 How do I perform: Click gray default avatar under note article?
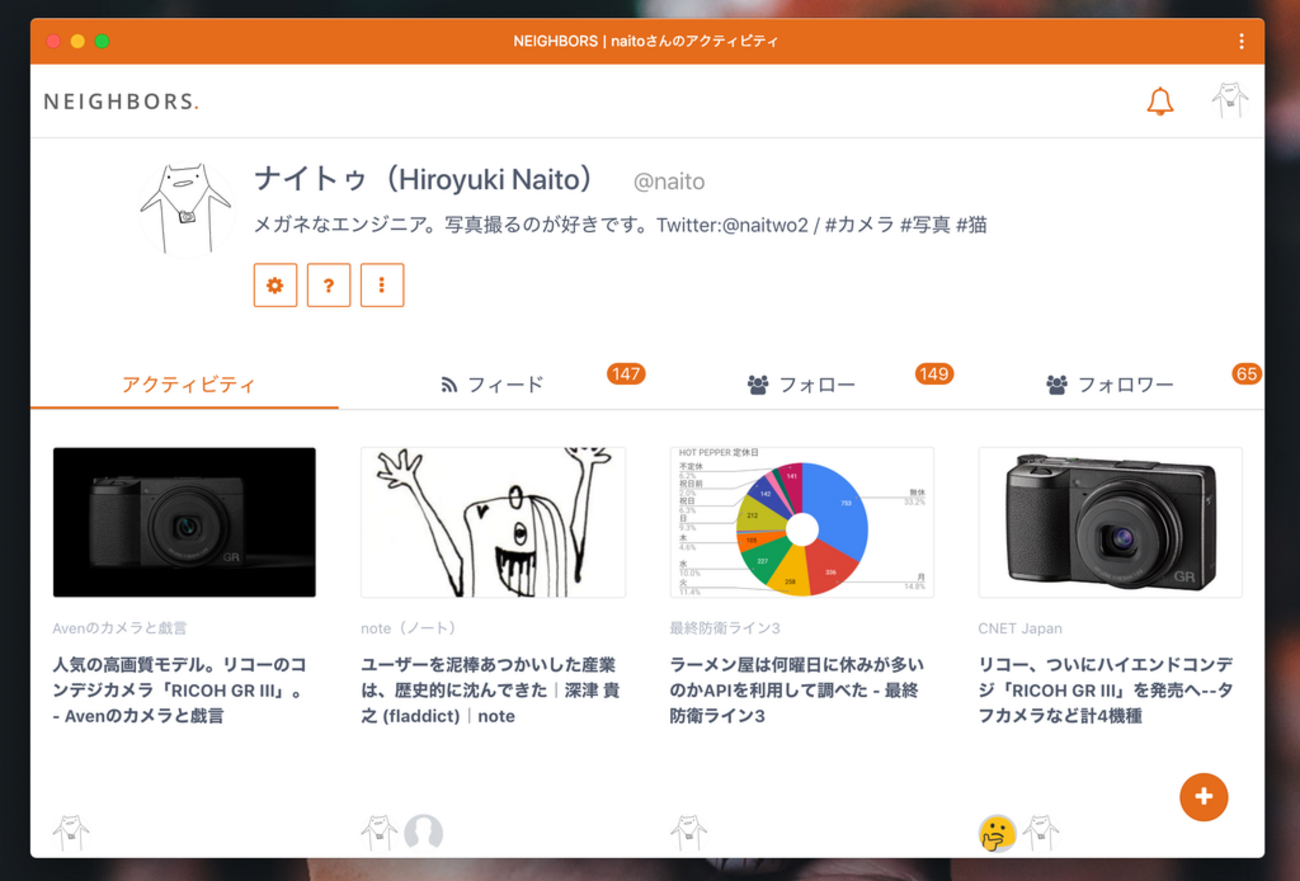tap(423, 833)
